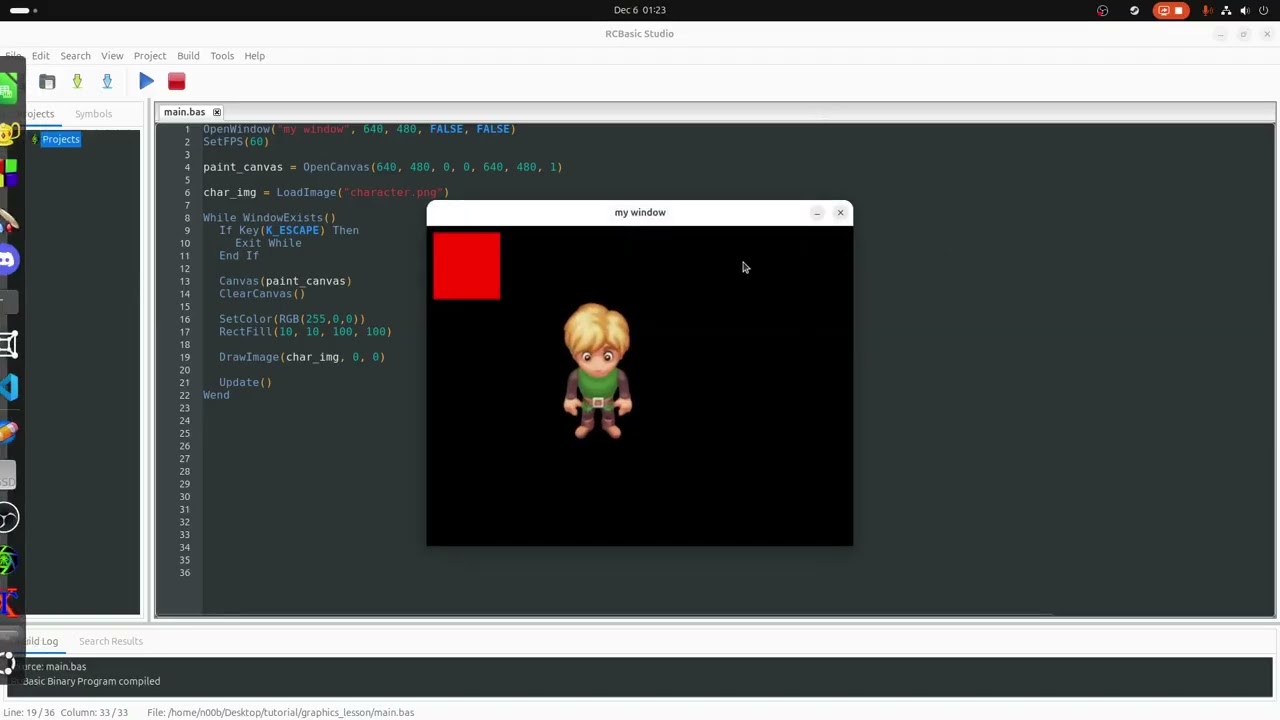1280x720 pixels.
Task: Run the program with the blue play icon
Action: (146, 81)
